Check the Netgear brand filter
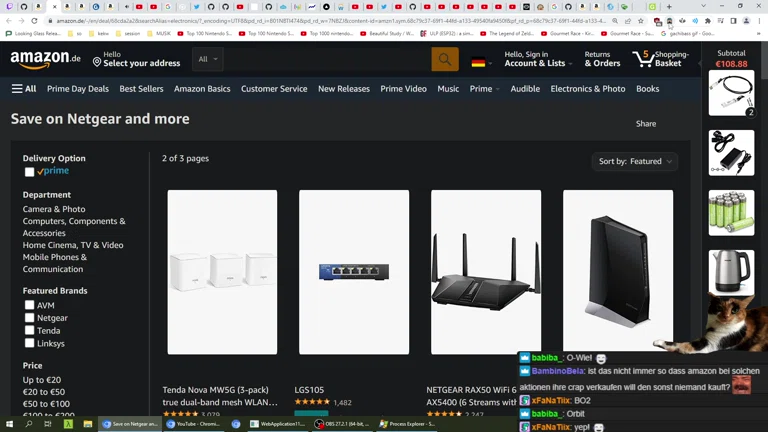The image size is (768, 432). [x=29, y=318]
